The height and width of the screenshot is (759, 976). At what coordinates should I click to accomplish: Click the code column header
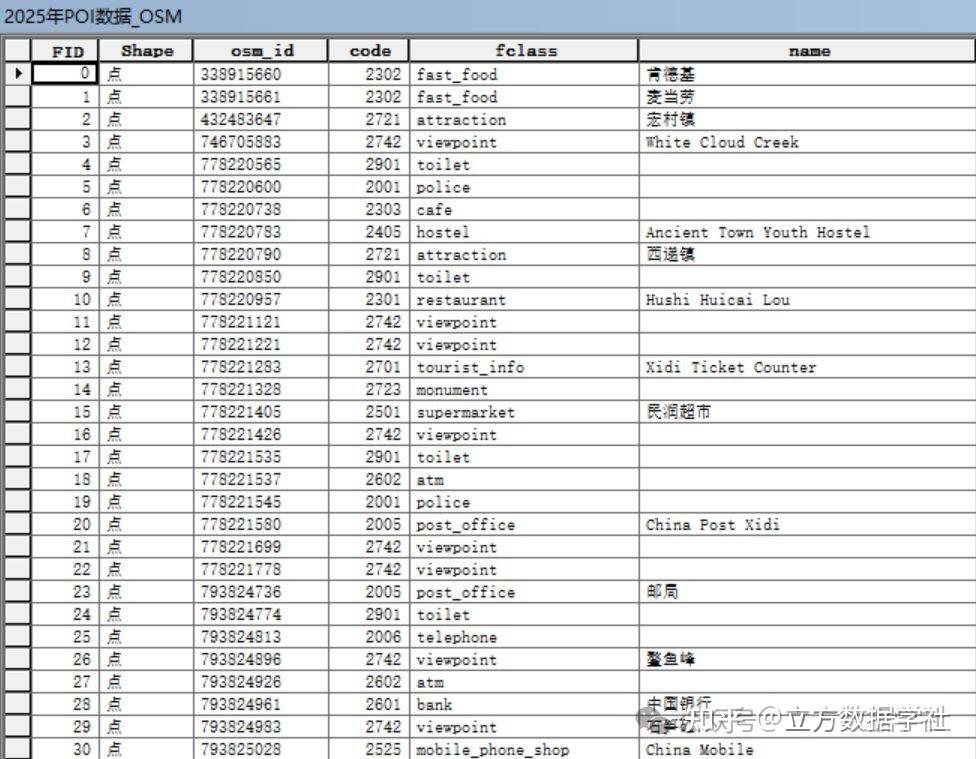point(369,50)
